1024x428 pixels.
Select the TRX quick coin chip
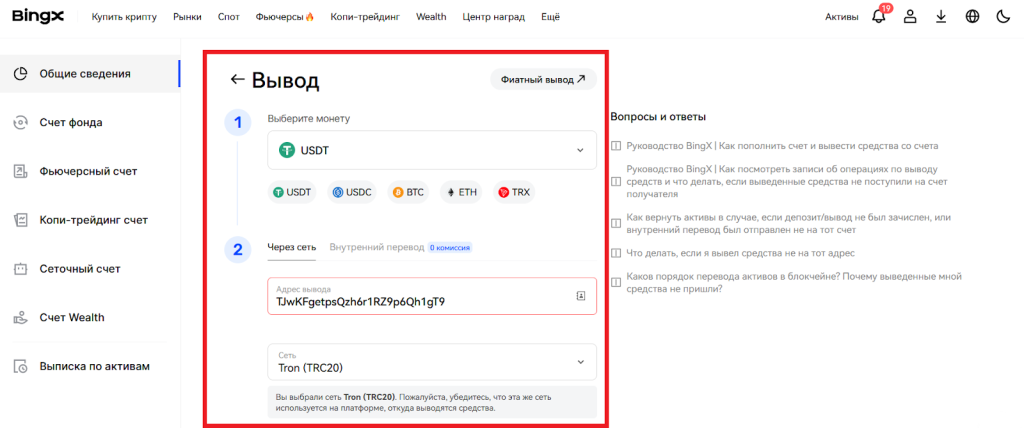(x=514, y=193)
